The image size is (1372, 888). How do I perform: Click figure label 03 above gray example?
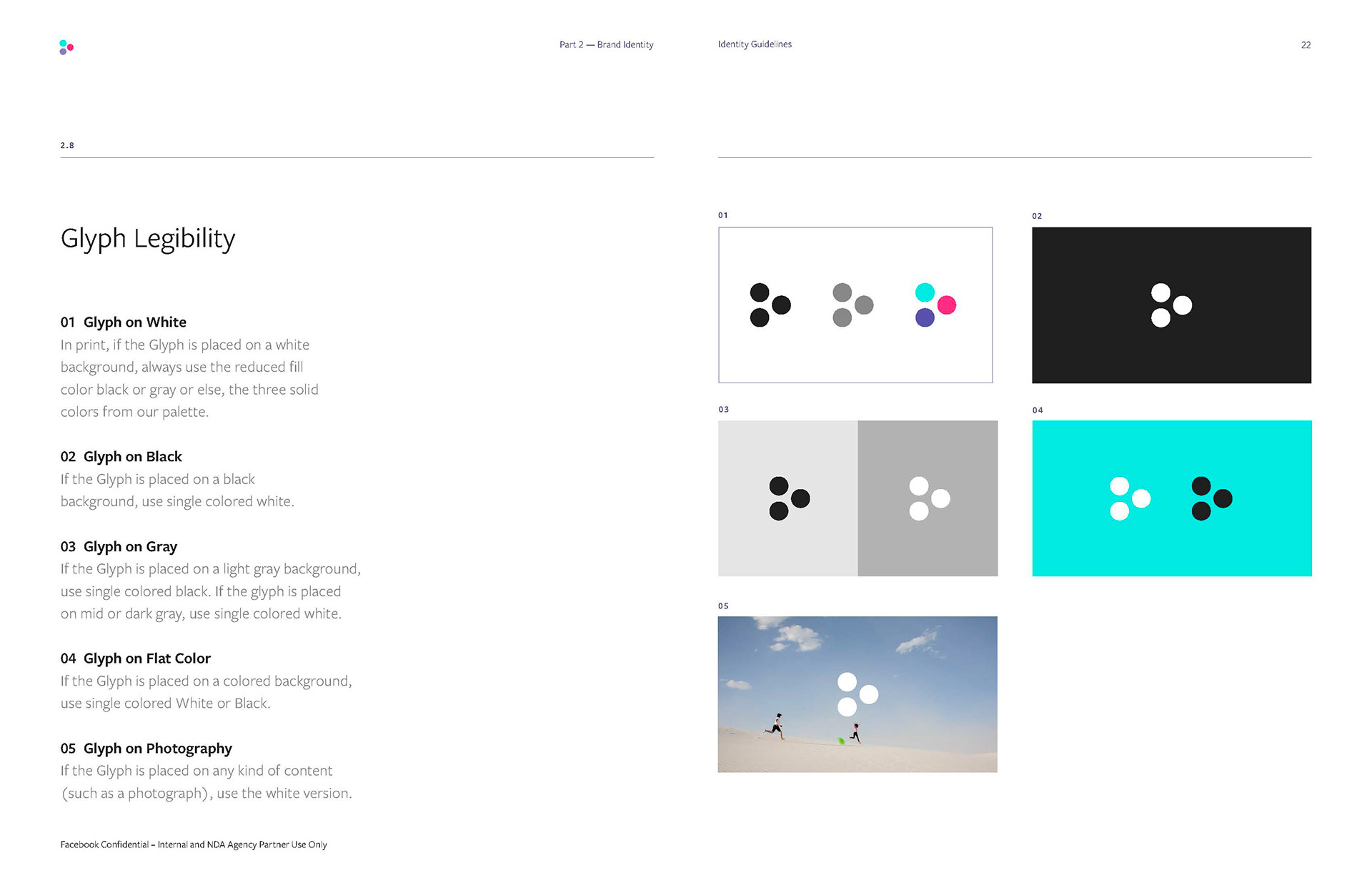point(724,410)
